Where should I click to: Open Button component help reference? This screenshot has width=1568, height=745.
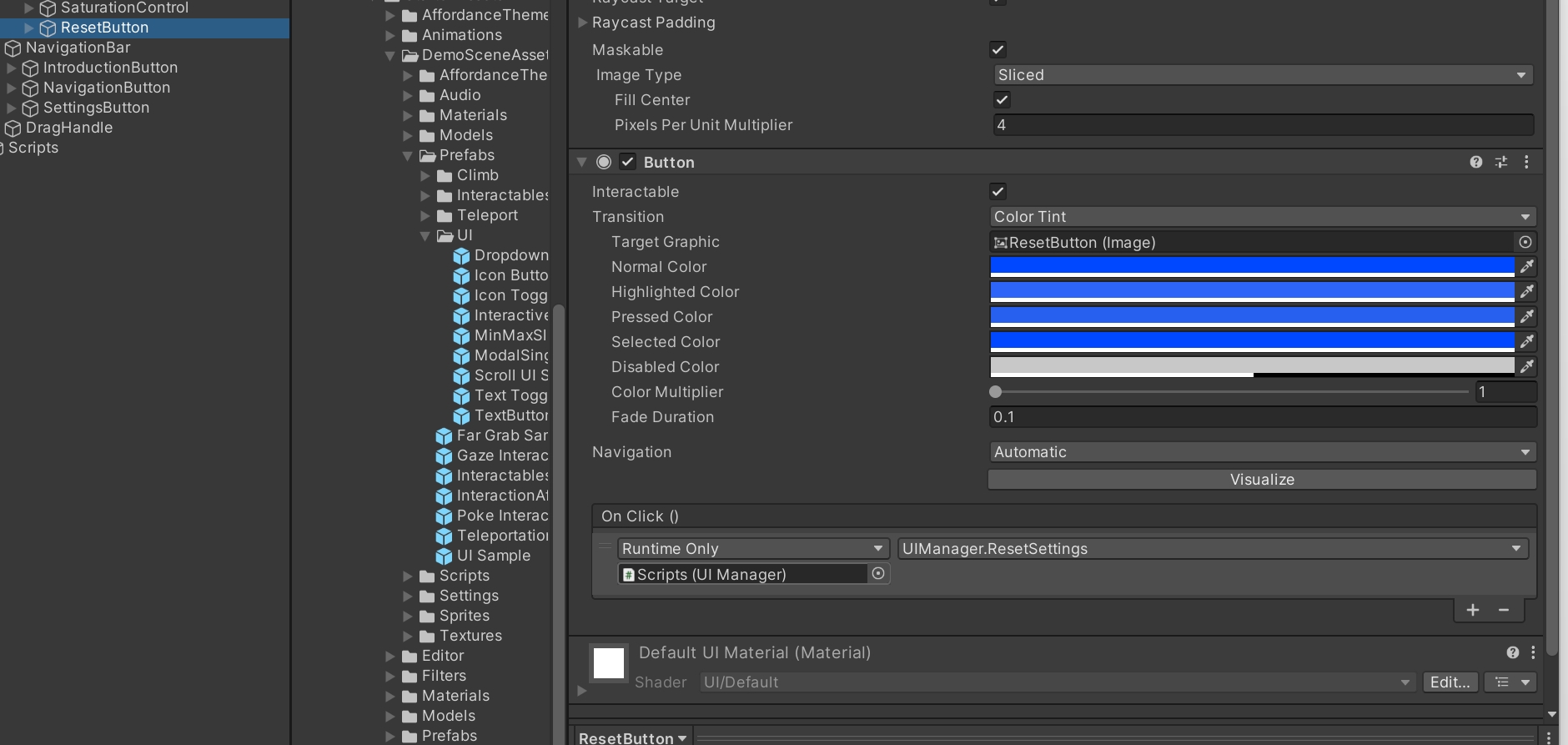point(1476,162)
